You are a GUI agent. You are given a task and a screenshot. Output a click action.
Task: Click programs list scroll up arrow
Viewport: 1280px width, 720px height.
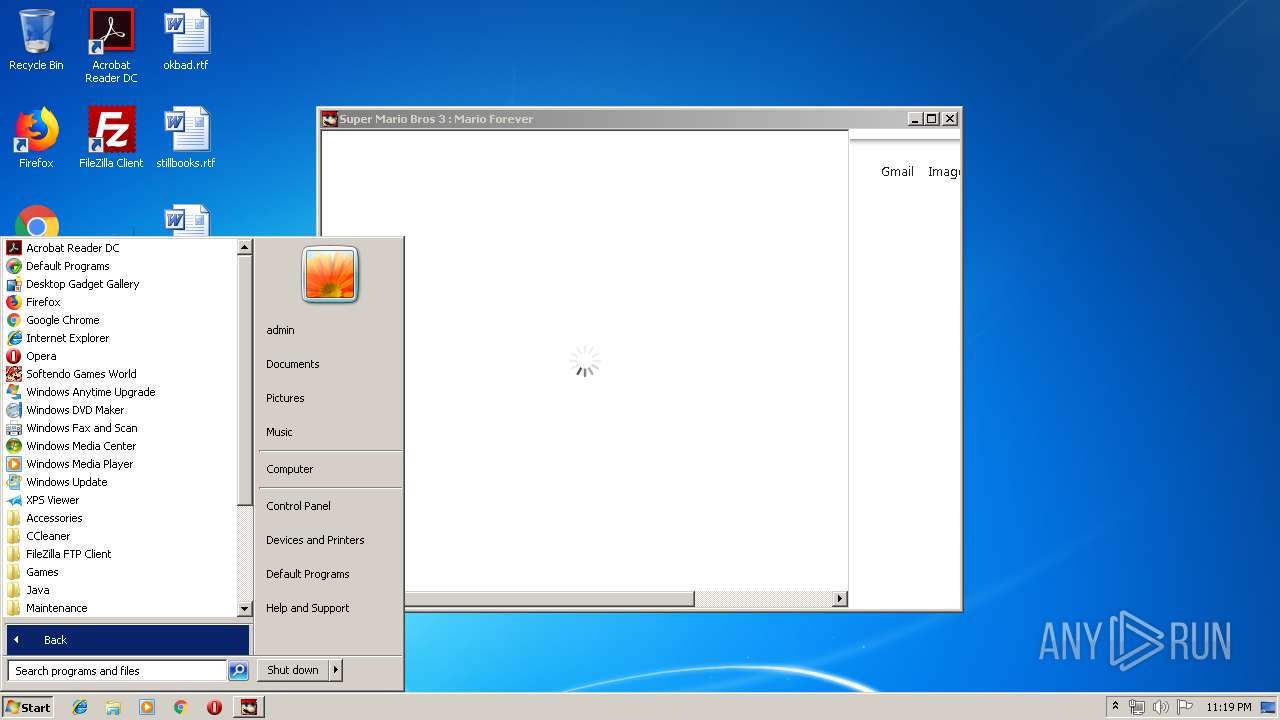(244, 247)
